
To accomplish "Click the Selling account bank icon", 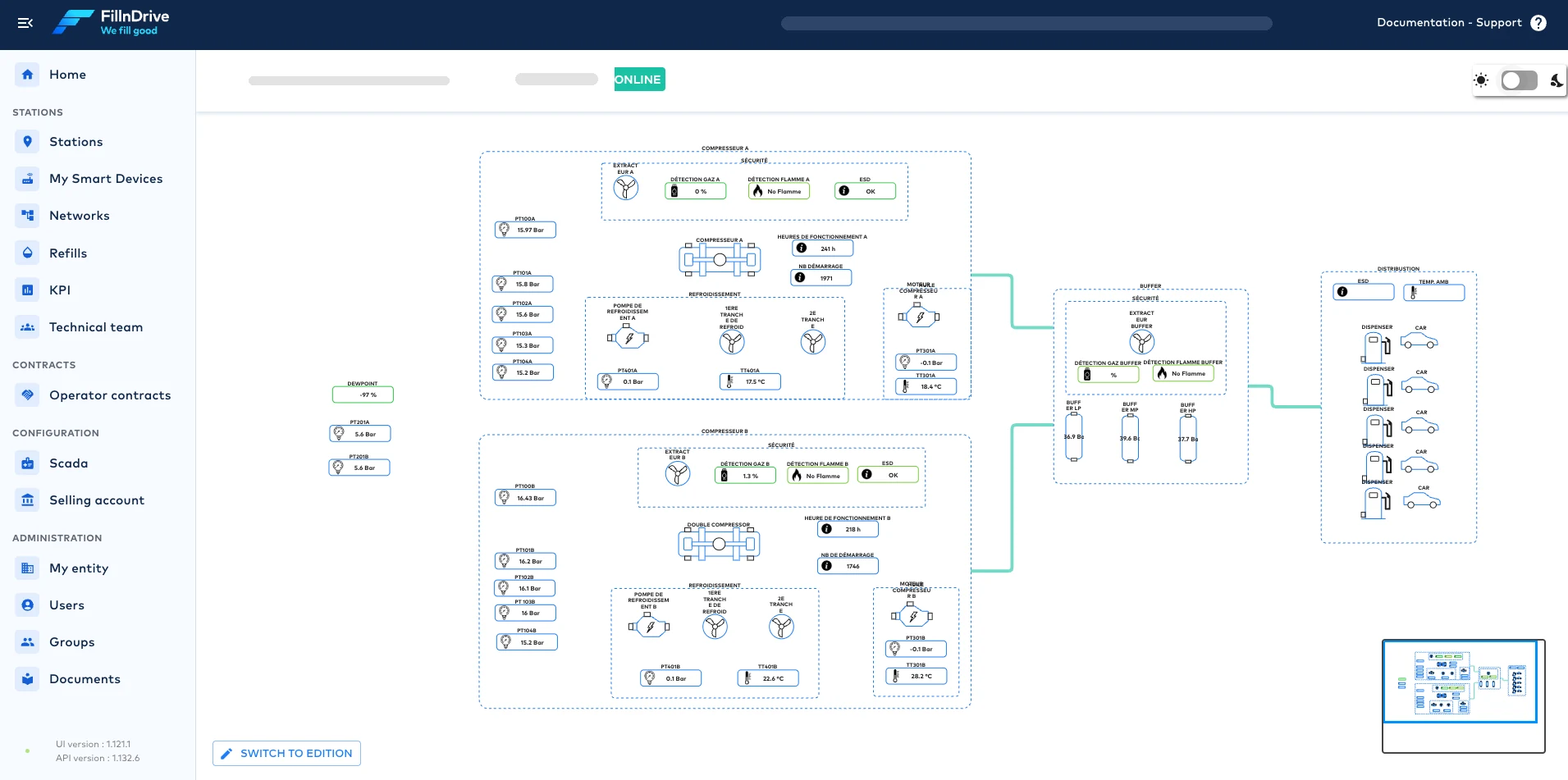I will pos(27,499).
